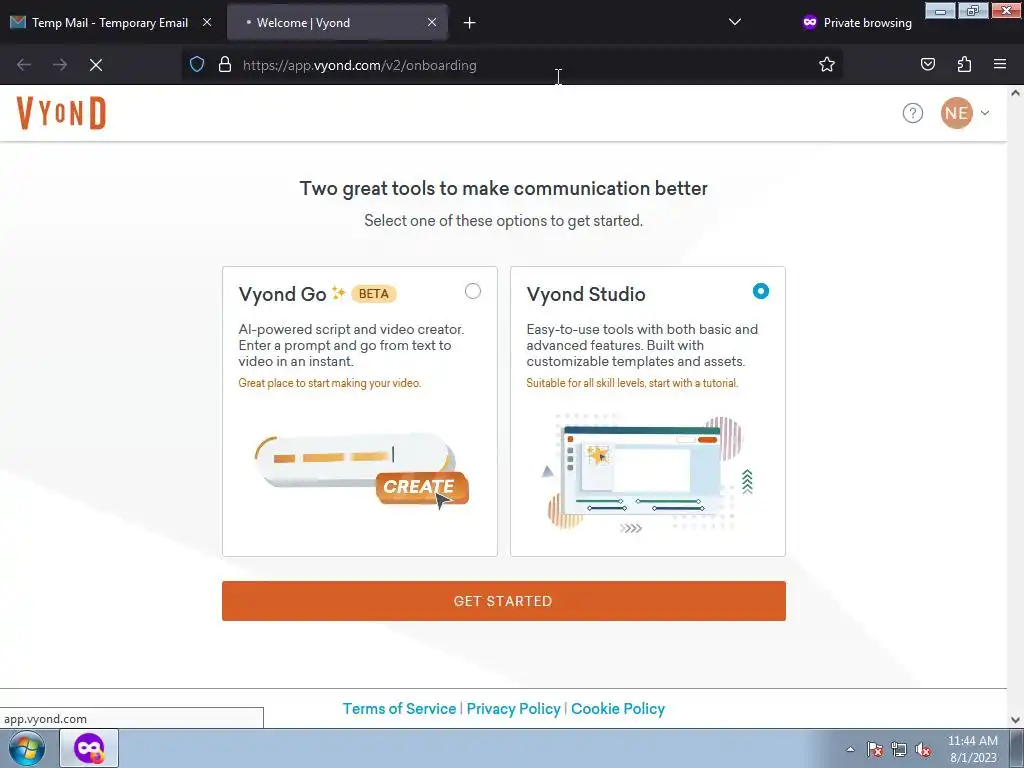Image resolution: width=1024 pixels, height=768 pixels.
Task: Click the browser back arrow
Action: tap(24, 65)
